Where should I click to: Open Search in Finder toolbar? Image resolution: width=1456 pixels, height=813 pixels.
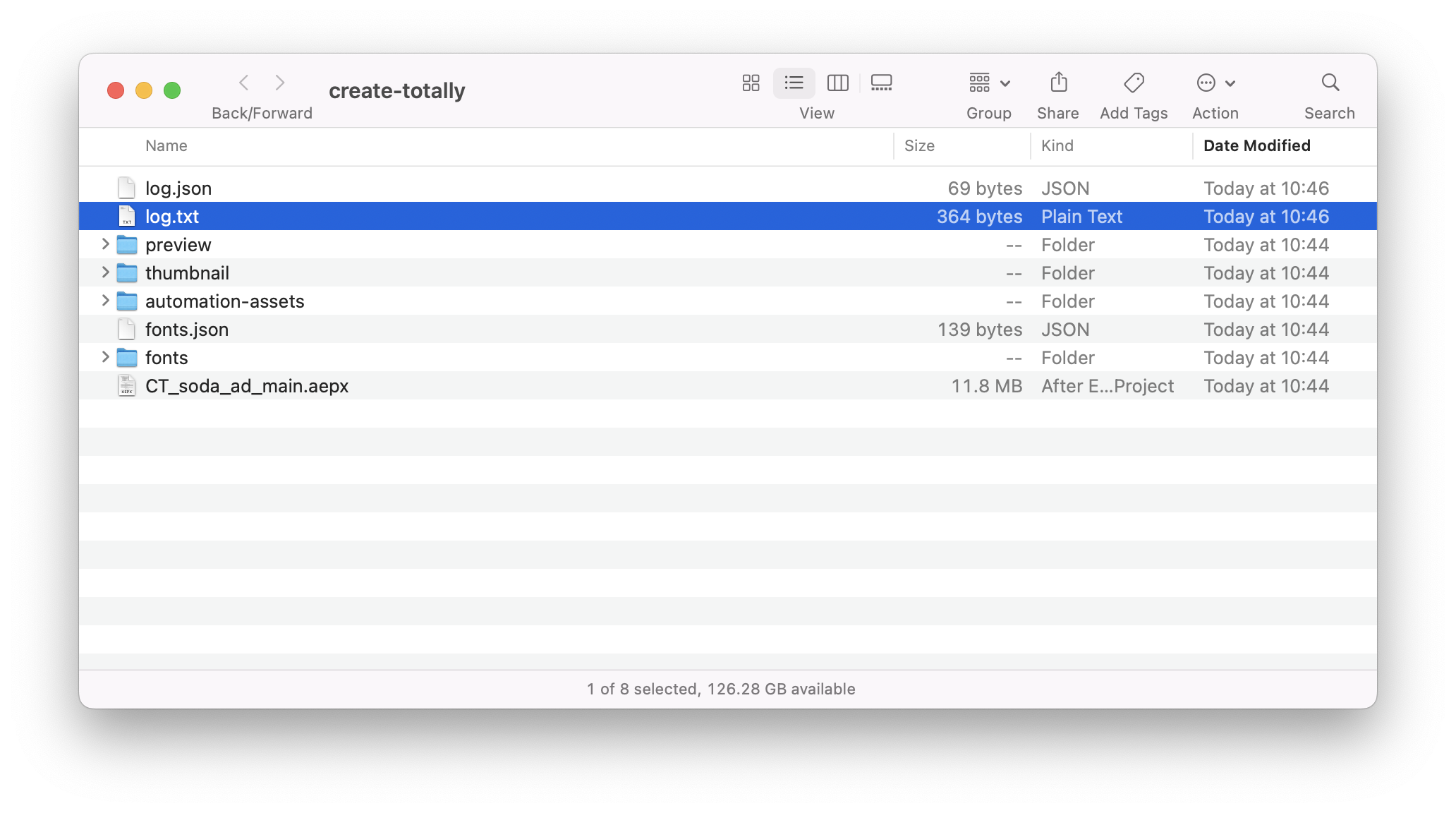click(x=1330, y=83)
